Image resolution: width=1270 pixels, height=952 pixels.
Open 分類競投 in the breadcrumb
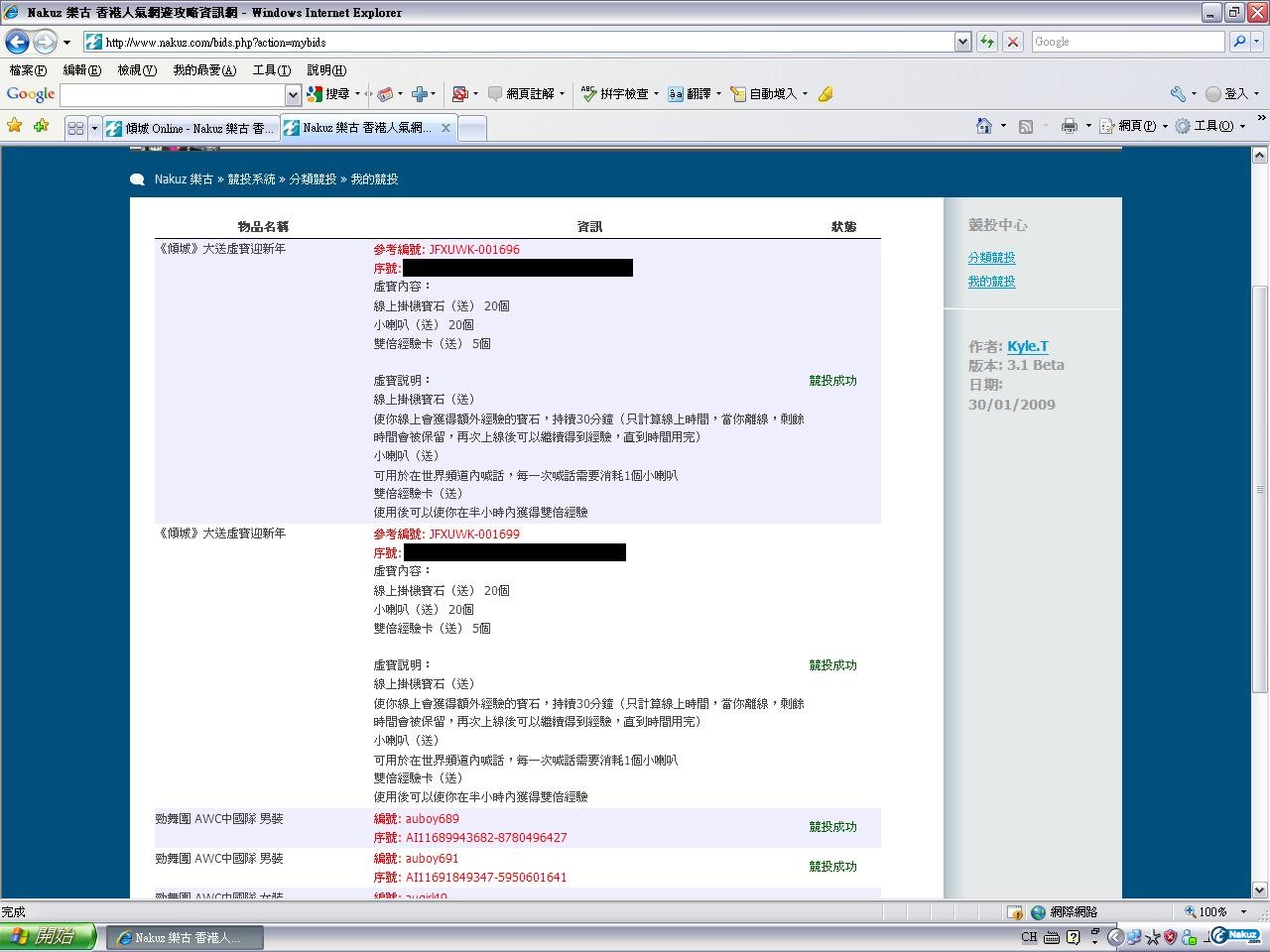click(x=313, y=179)
